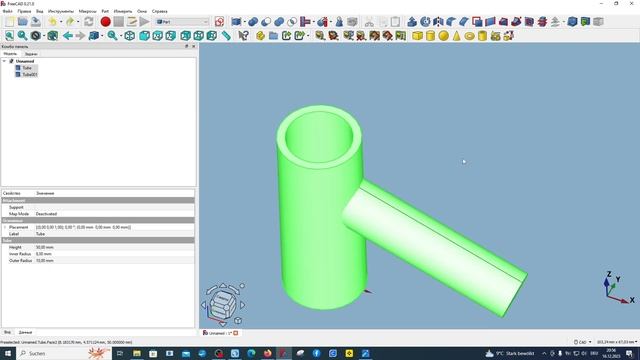Screen dimensions: 640x360
Task: Open the Windows Start menu
Action: (8, 353)
